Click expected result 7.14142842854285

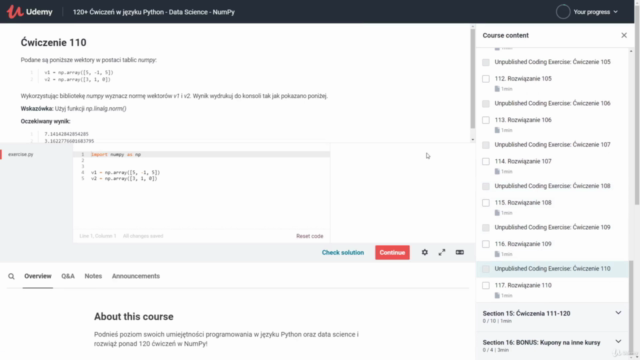(66, 134)
